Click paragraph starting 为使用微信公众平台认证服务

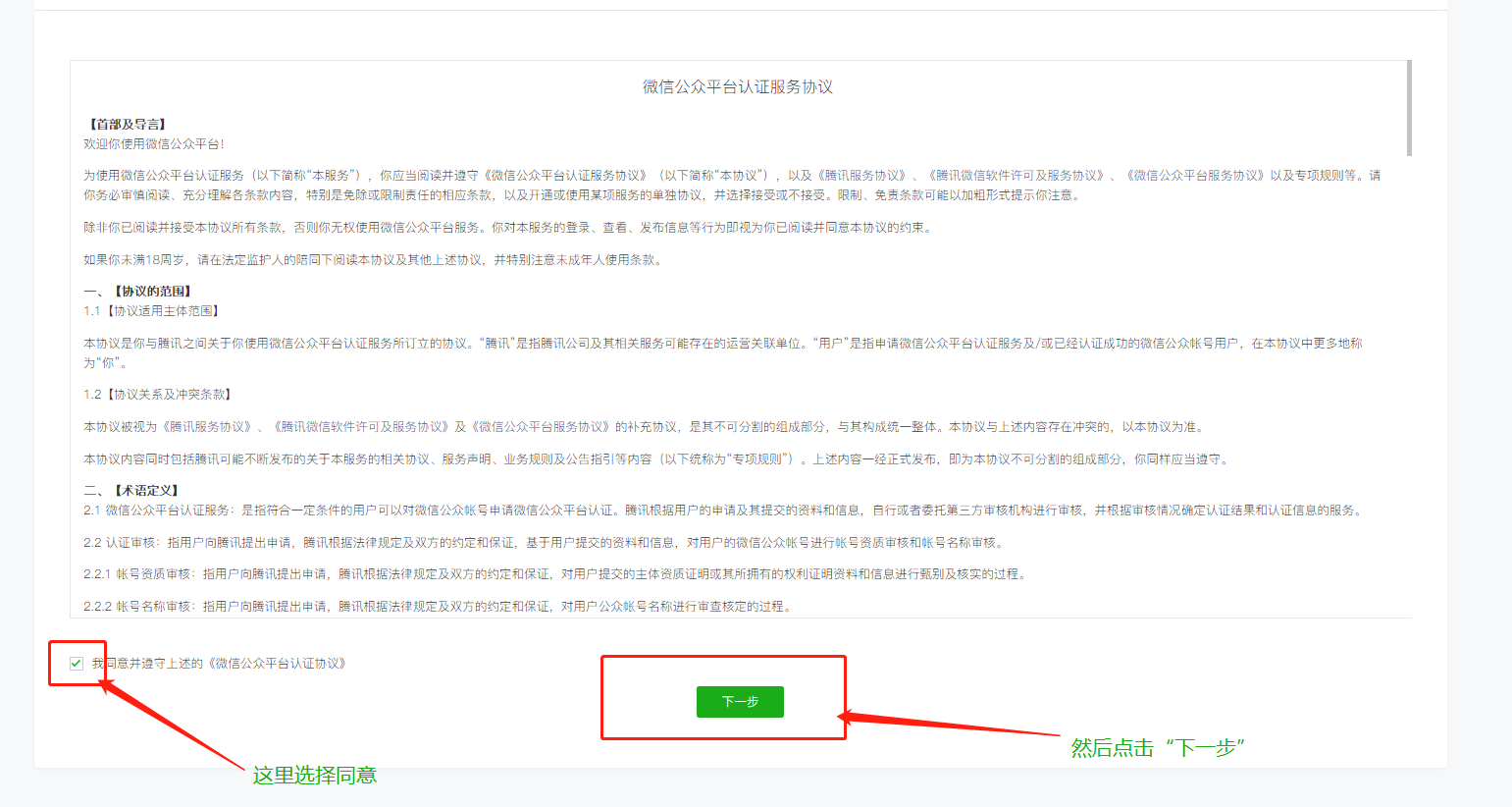[x=732, y=186]
